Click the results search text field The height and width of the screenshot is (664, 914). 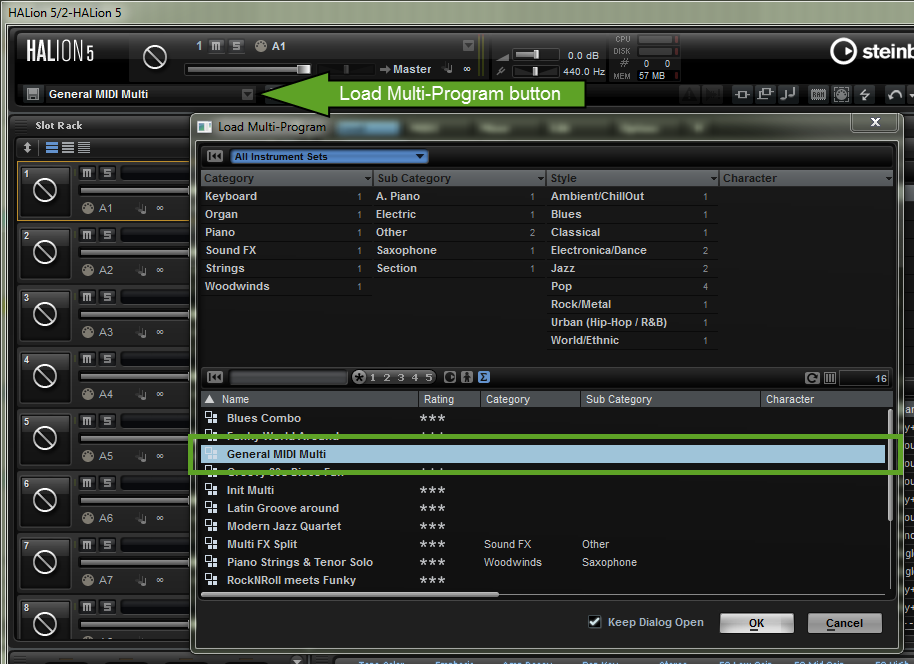coord(289,377)
